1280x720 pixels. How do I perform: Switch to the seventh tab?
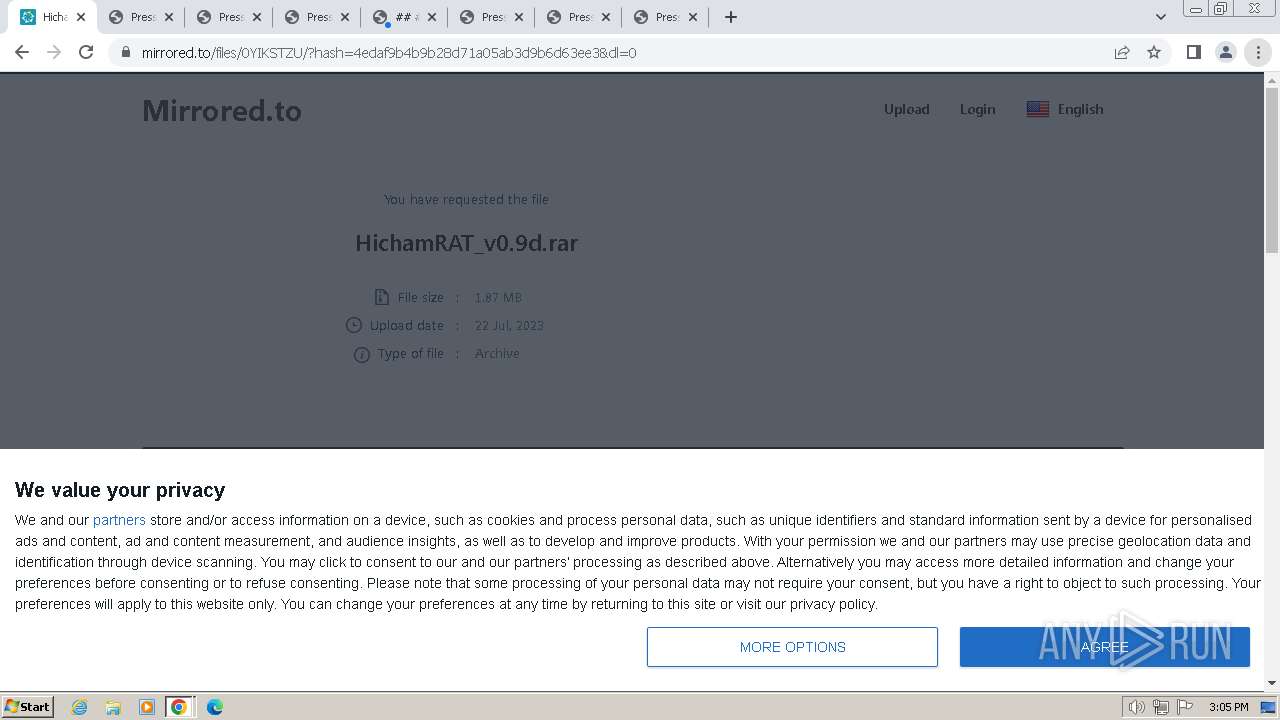(580, 17)
